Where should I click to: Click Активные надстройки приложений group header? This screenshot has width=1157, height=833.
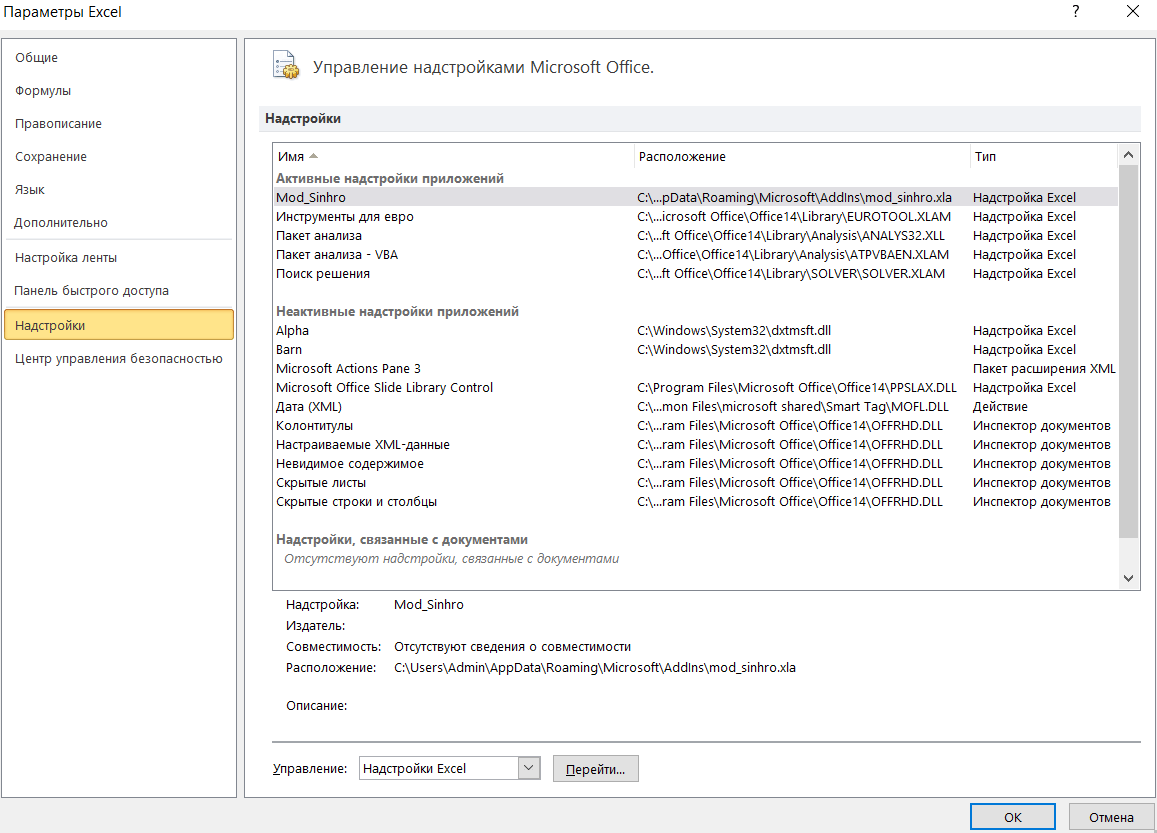click(x=390, y=179)
